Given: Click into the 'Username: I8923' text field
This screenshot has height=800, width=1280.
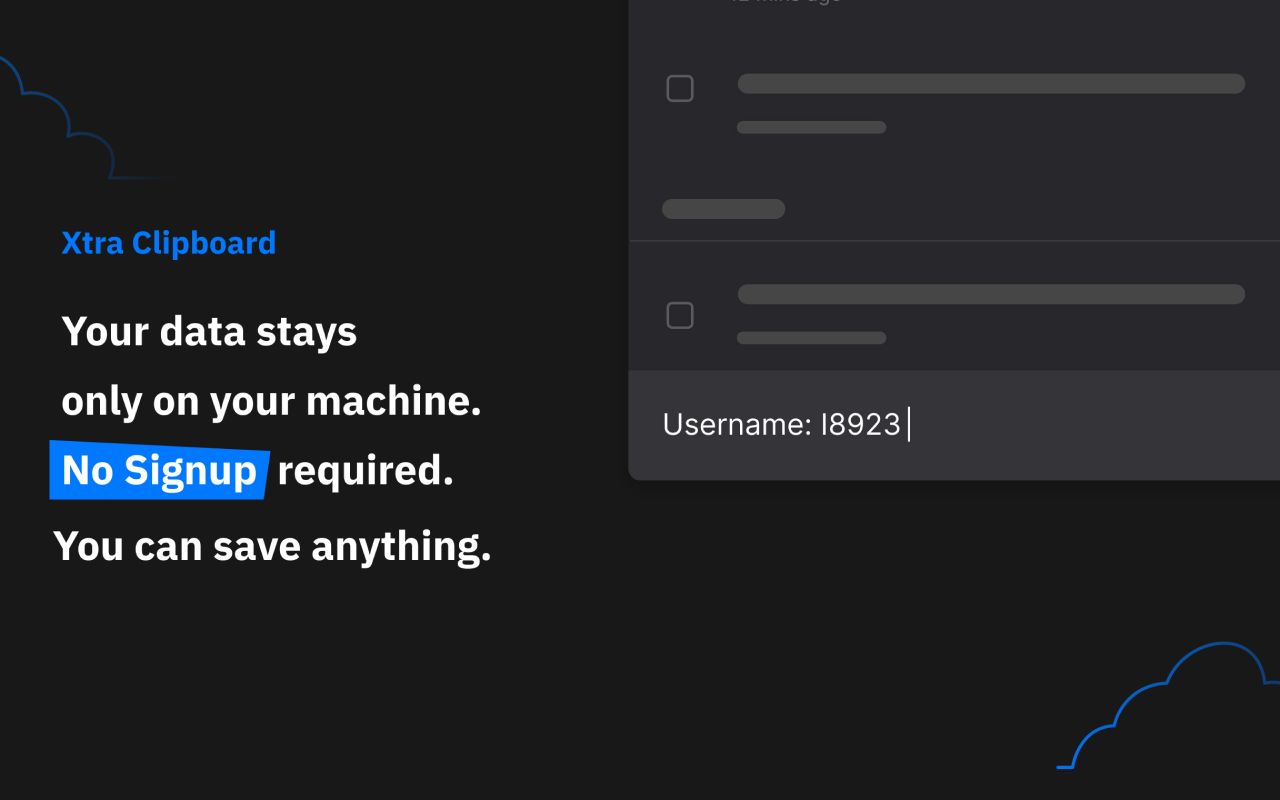Looking at the screenshot, I should (954, 425).
